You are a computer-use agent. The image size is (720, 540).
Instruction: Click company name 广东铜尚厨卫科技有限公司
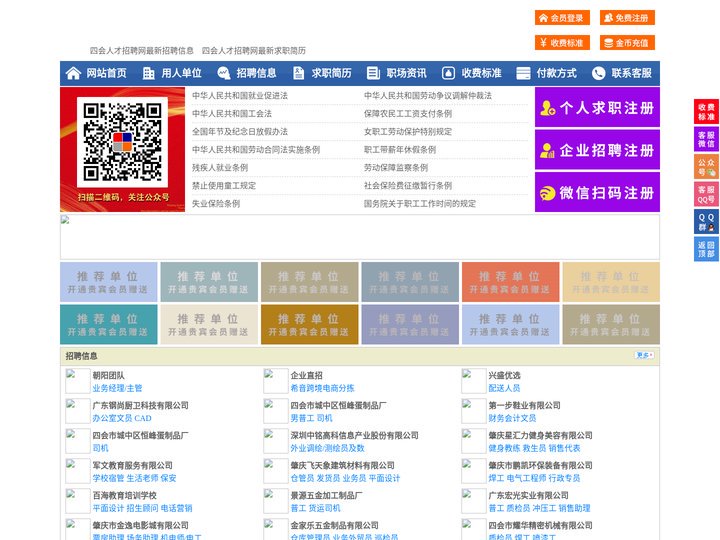click(141, 405)
